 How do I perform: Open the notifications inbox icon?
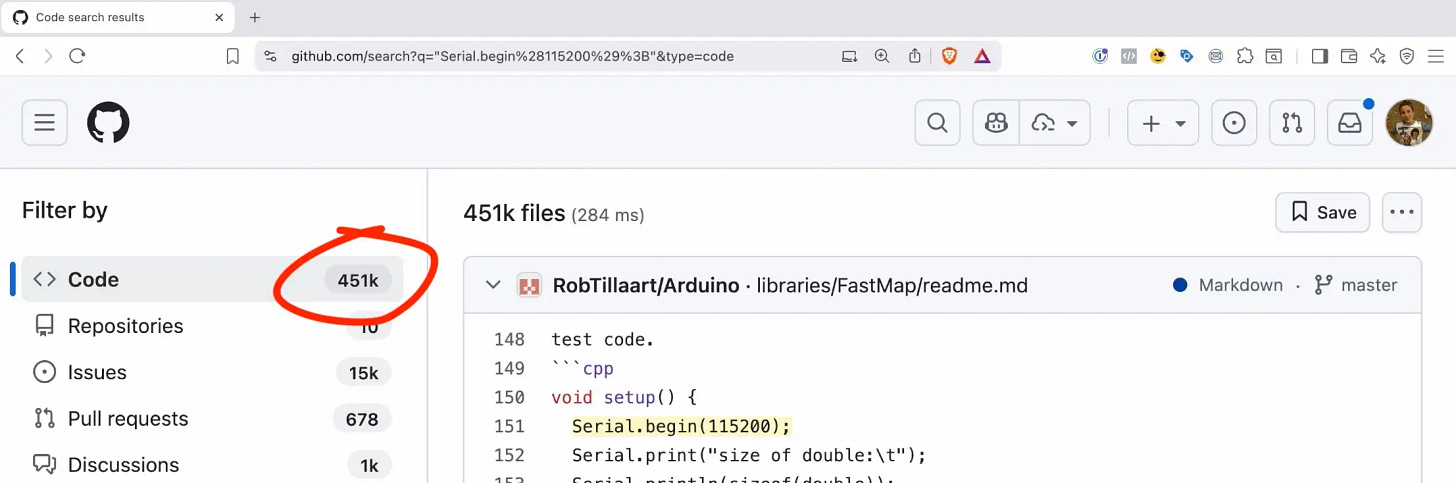point(1350,123)
